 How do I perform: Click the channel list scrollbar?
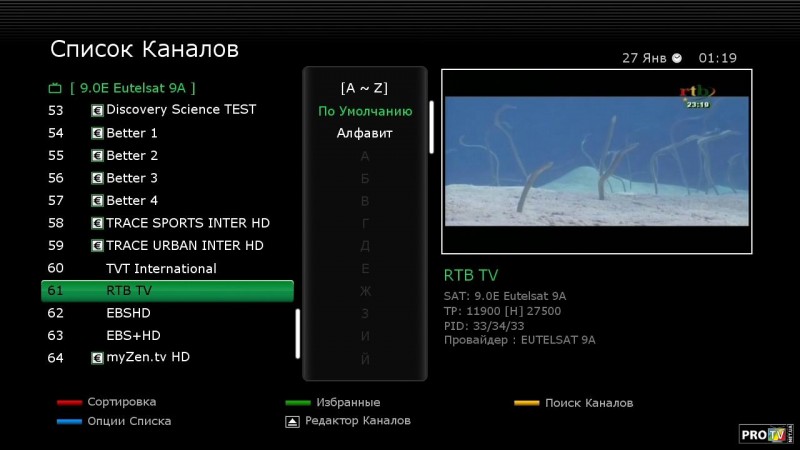(x=297, y=333)
